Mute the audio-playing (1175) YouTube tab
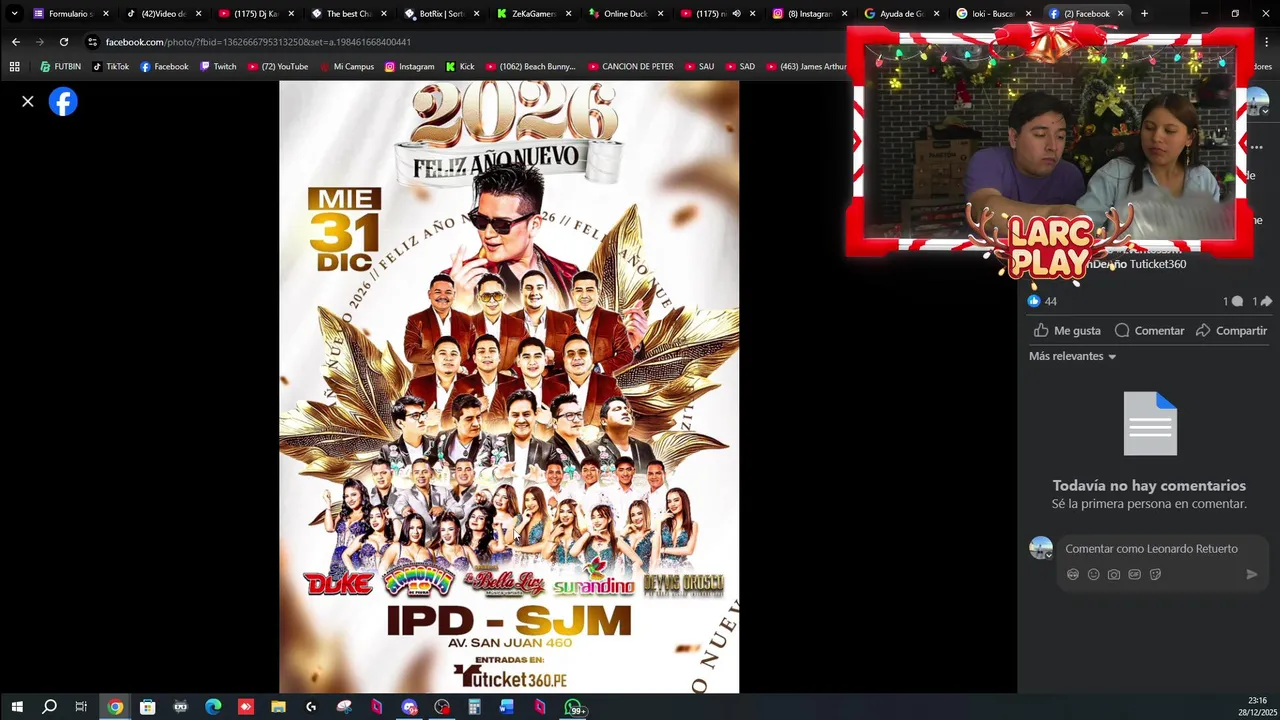The width and height of the screenshot is (1280, 720). [x=736, y=14]
